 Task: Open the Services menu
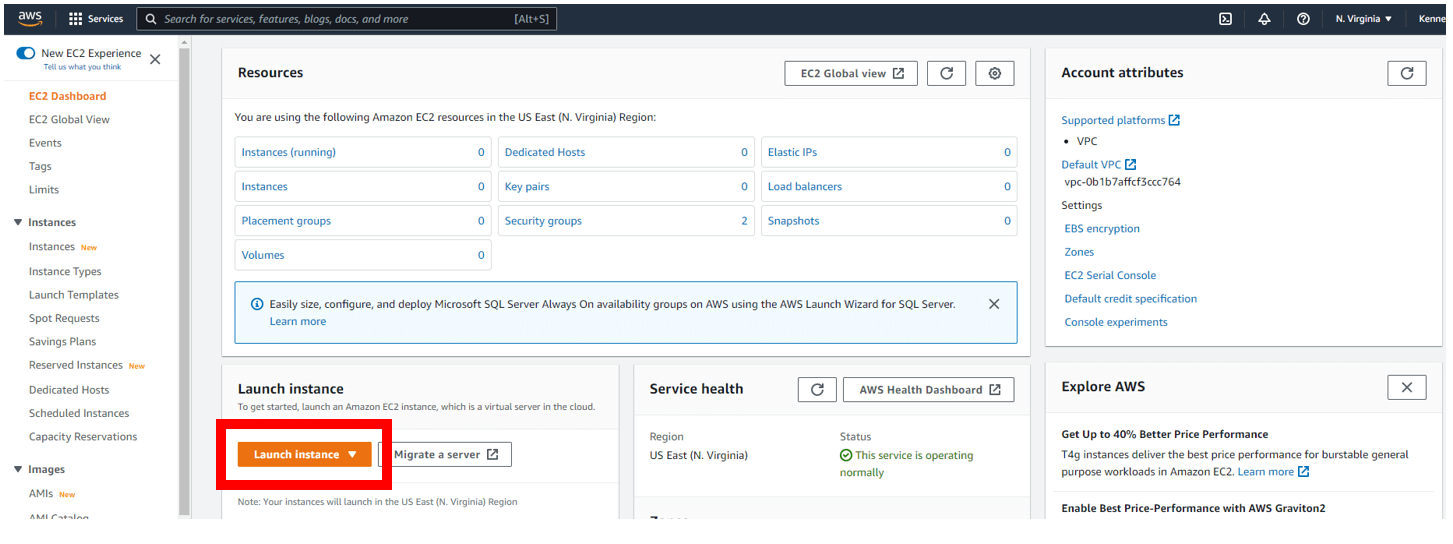(x=96, y=19)
